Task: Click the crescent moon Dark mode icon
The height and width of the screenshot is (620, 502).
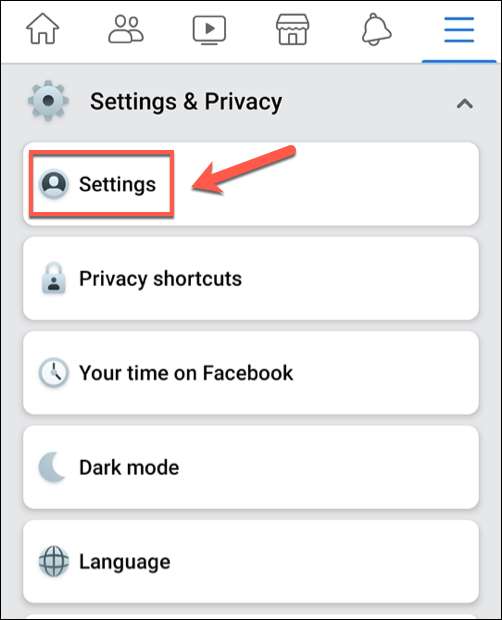Action: coord(52,467)
